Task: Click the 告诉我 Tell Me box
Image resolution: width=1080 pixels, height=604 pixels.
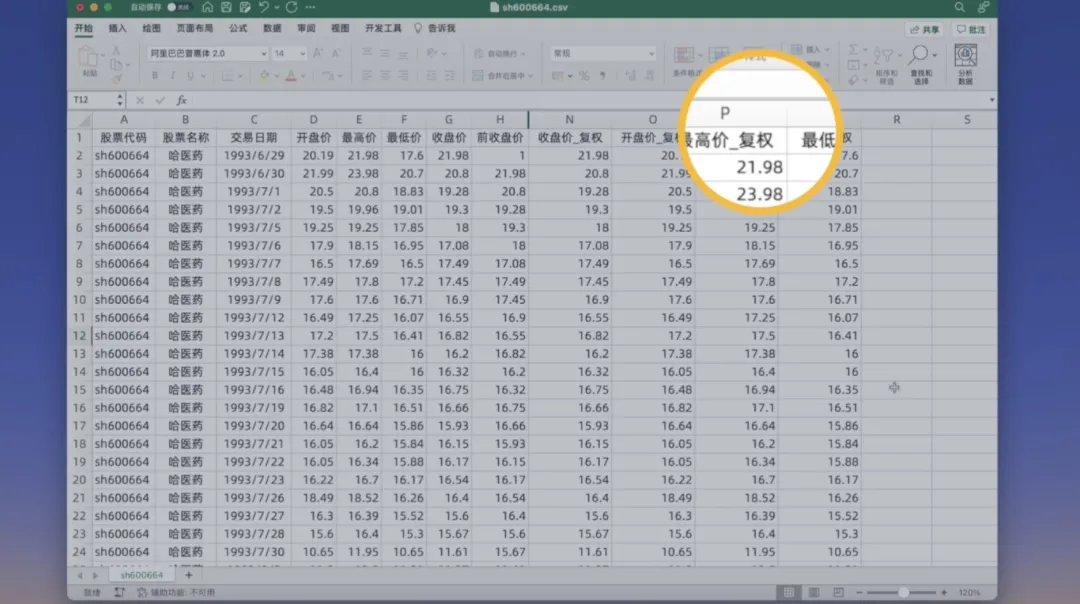Action: 435,28
